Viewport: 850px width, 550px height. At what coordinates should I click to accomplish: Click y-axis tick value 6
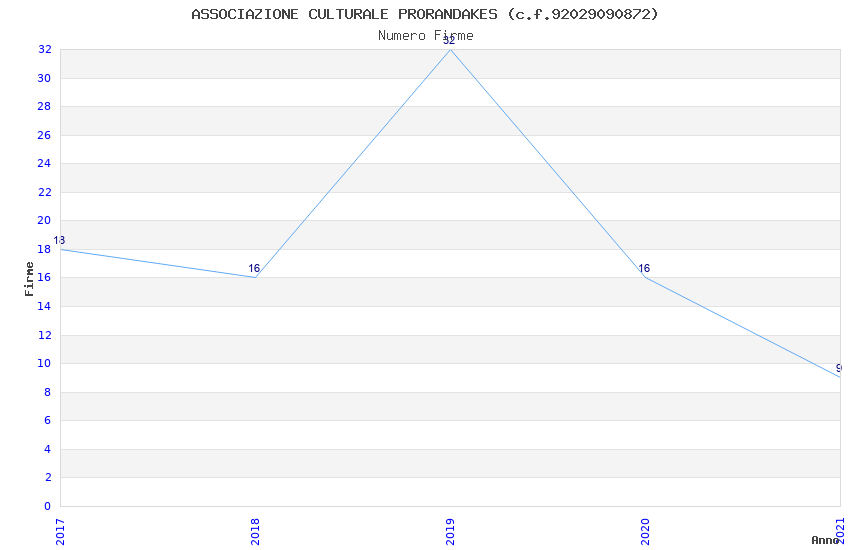(48, 420)
